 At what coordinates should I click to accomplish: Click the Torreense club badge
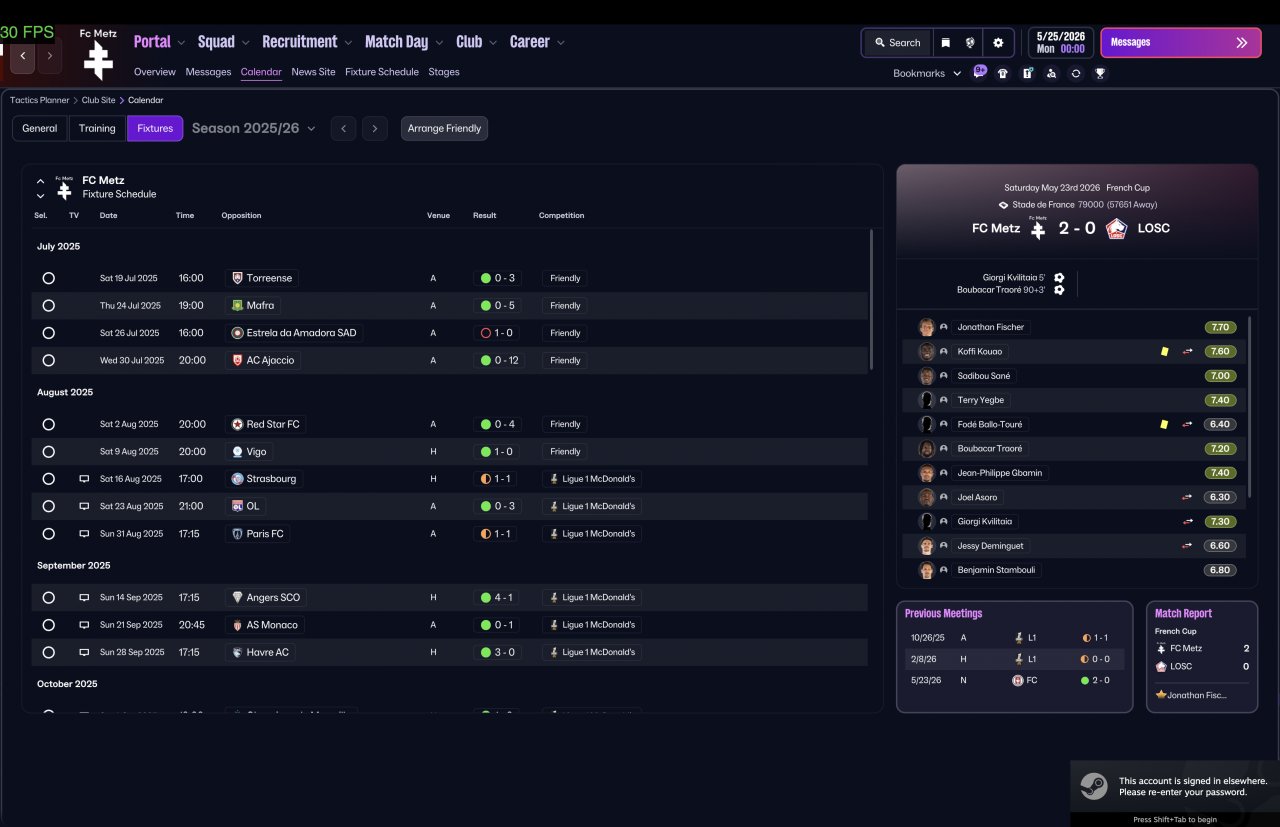[x=237, y=278]
